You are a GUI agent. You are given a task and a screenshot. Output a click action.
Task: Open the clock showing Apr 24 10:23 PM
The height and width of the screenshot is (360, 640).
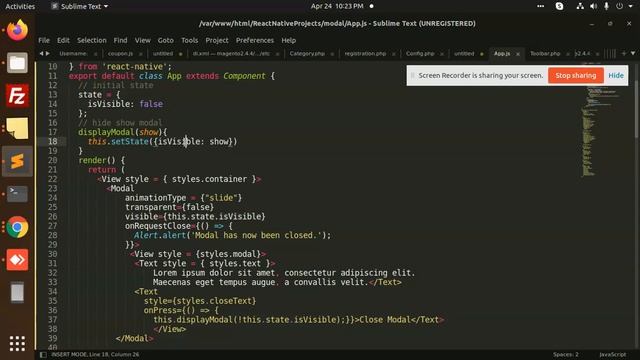[337, 6]
